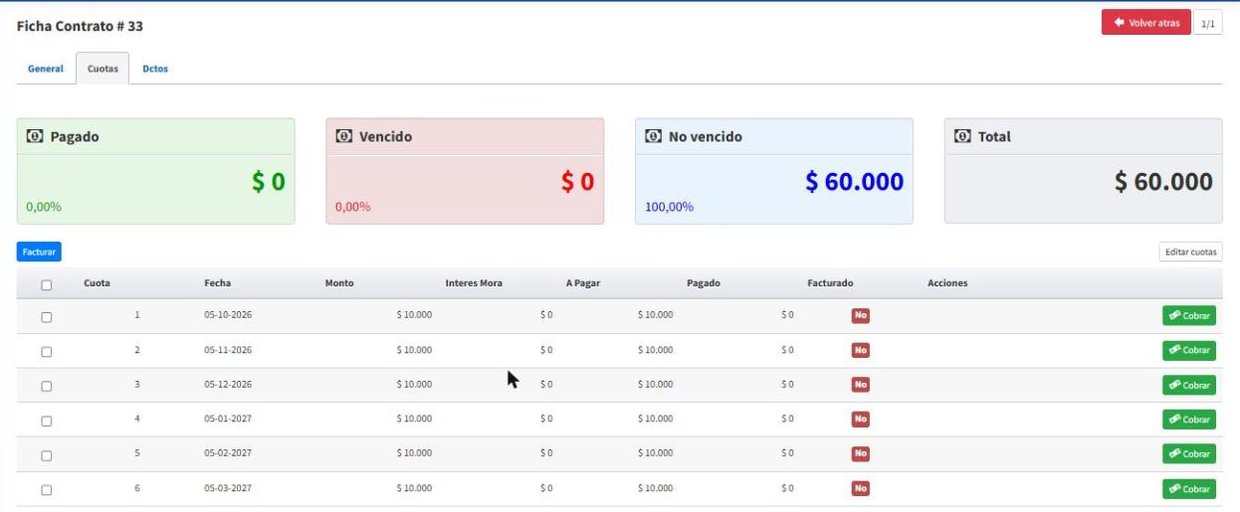Click Cobrar for the 05-11-2026 installment

click(1189, 351)
